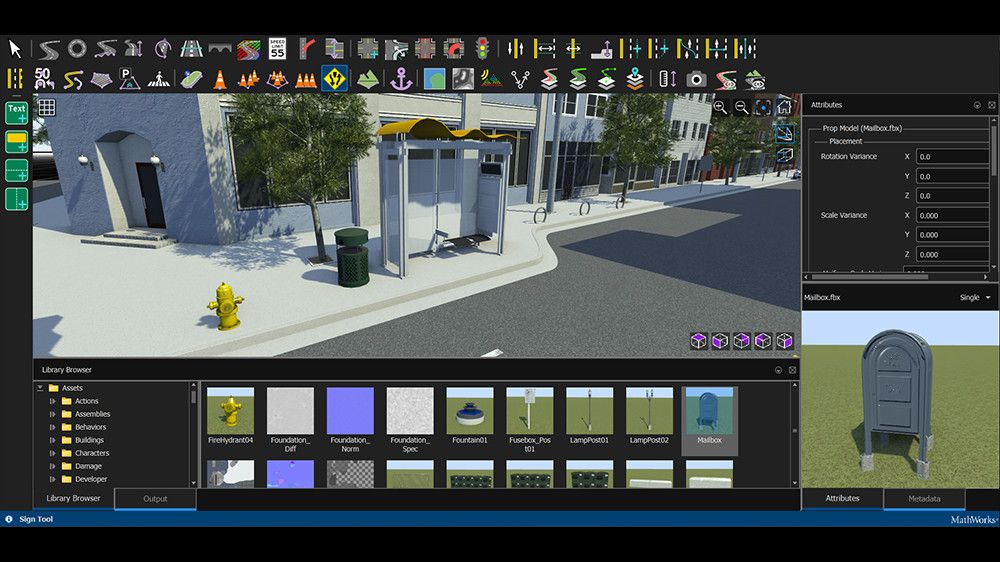Select the elevation map tool with gray contours
Screen dimensions: 1000x562
pos(464,79)
